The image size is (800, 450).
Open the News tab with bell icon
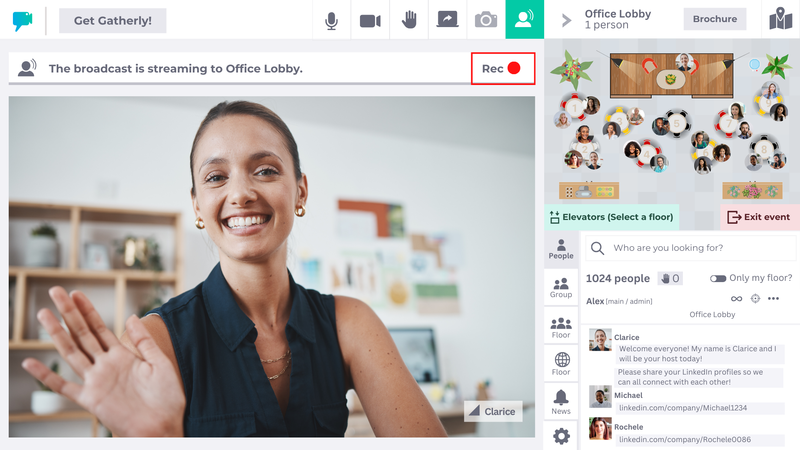(x=561, y=403)
